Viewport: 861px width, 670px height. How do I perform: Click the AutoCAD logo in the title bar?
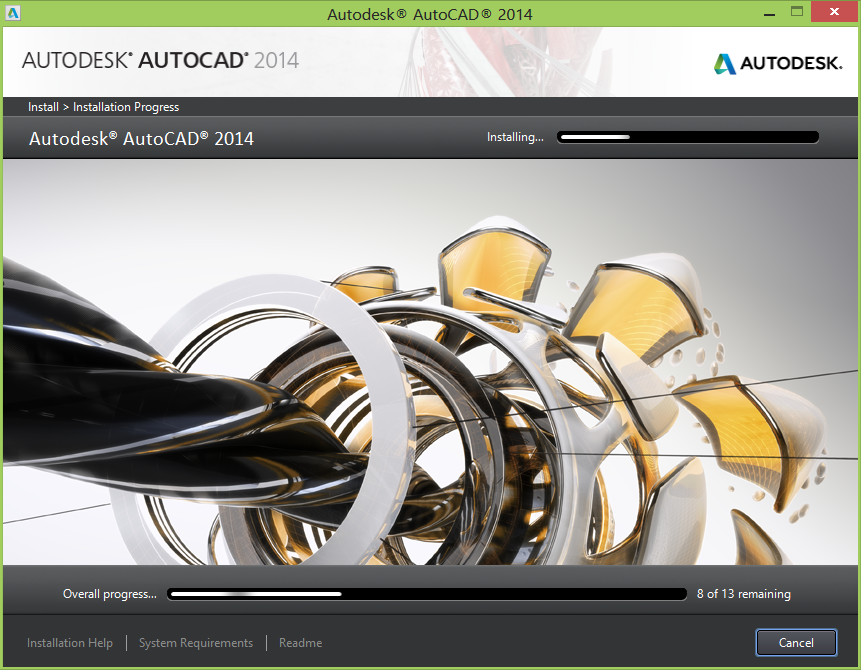13,12
